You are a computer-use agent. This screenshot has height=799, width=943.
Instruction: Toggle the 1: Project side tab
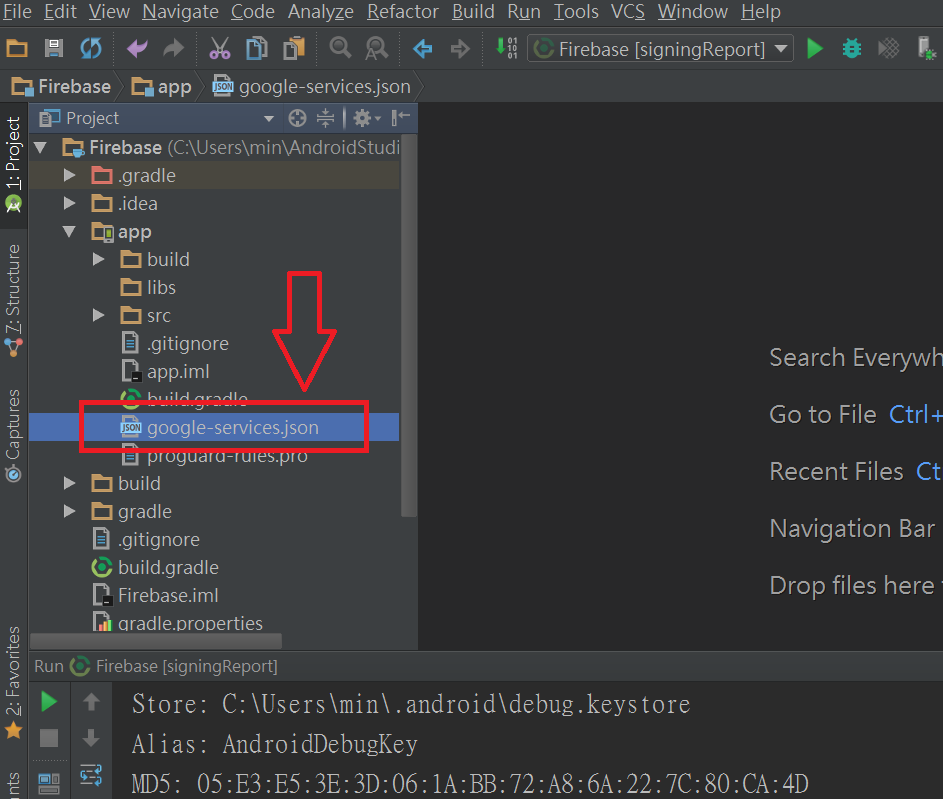13,165
